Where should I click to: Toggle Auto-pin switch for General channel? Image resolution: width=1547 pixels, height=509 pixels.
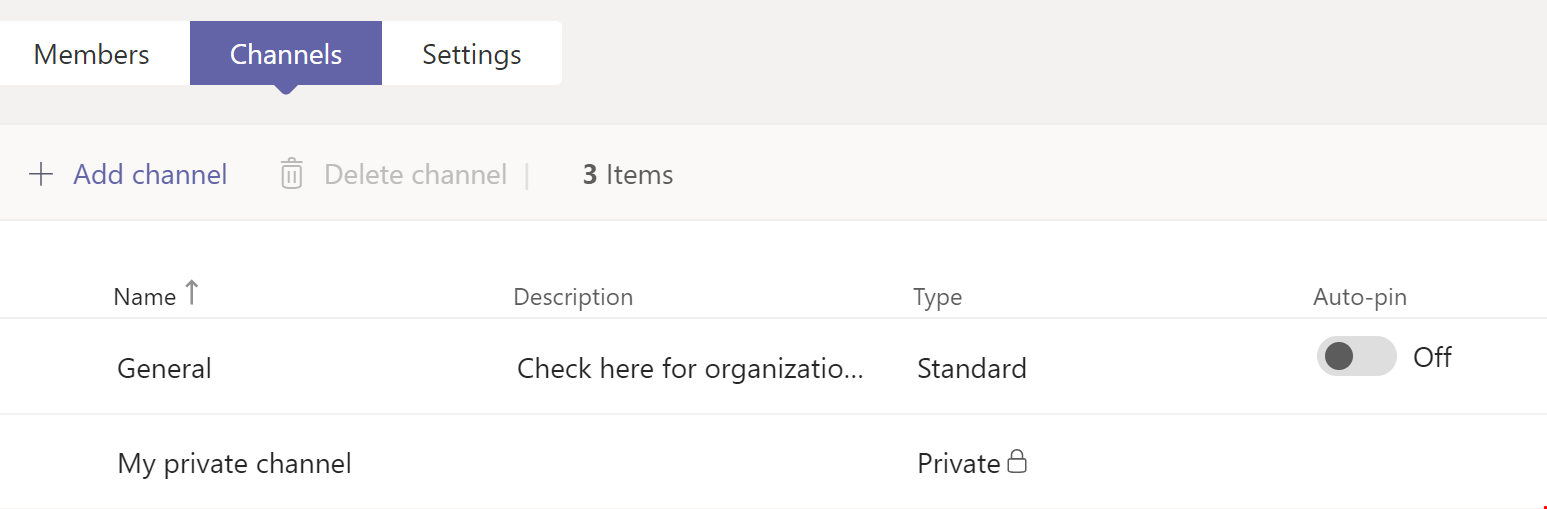tap(1356, 356)
